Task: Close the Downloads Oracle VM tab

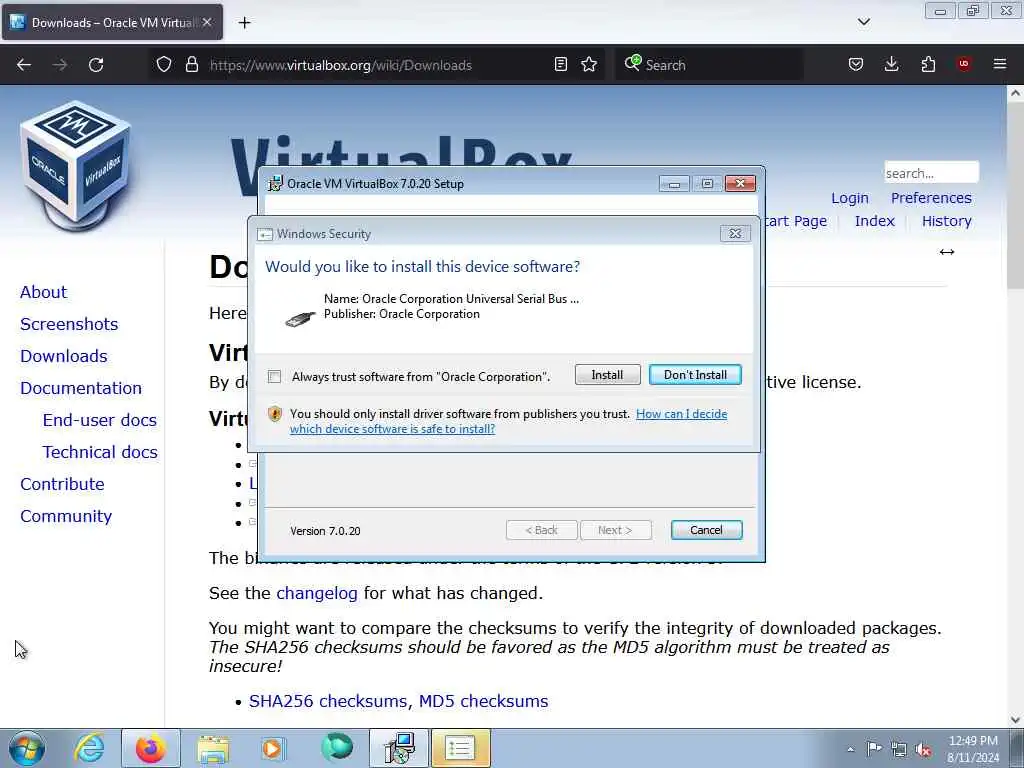Action: coord(207,22)
